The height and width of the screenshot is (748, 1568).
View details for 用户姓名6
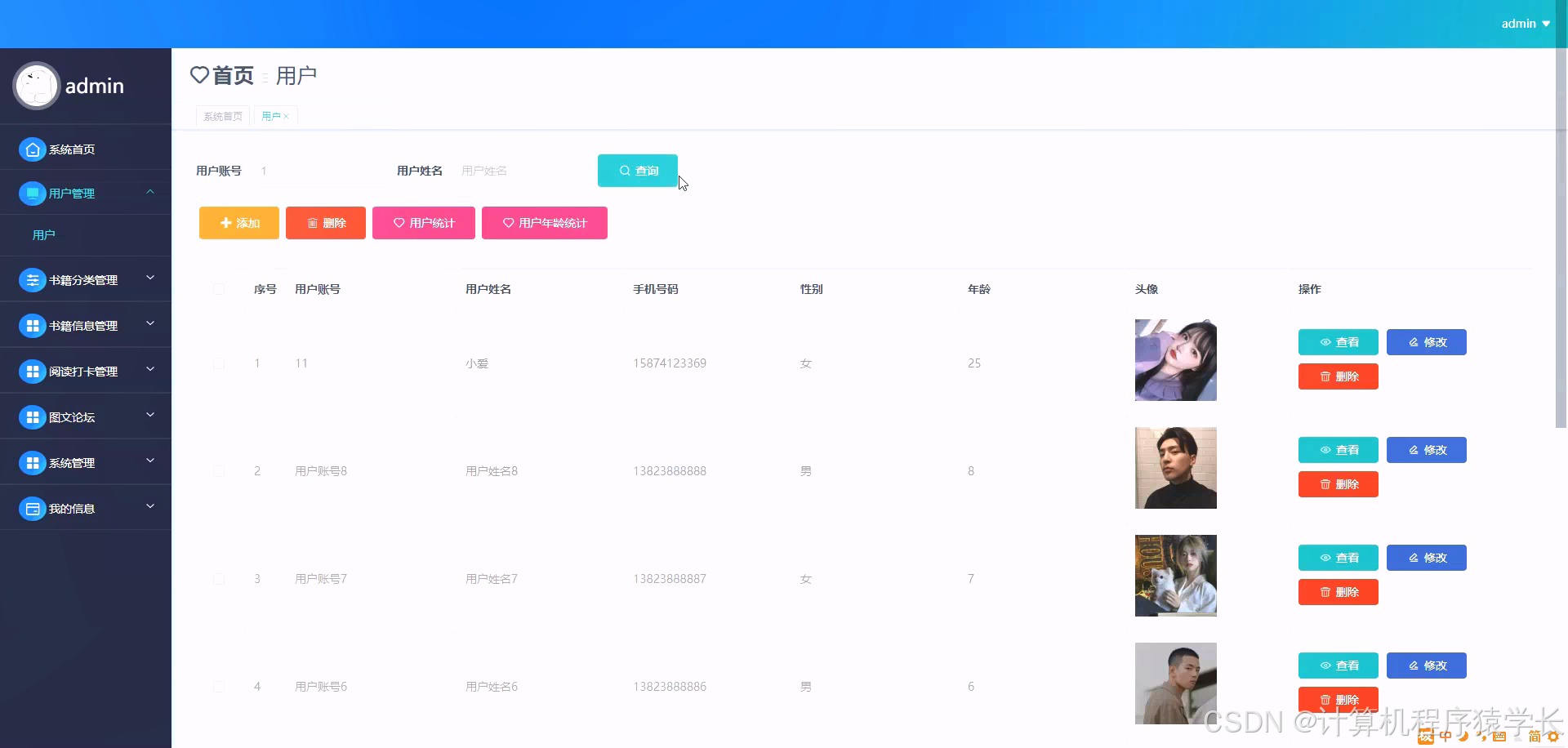1339,666
